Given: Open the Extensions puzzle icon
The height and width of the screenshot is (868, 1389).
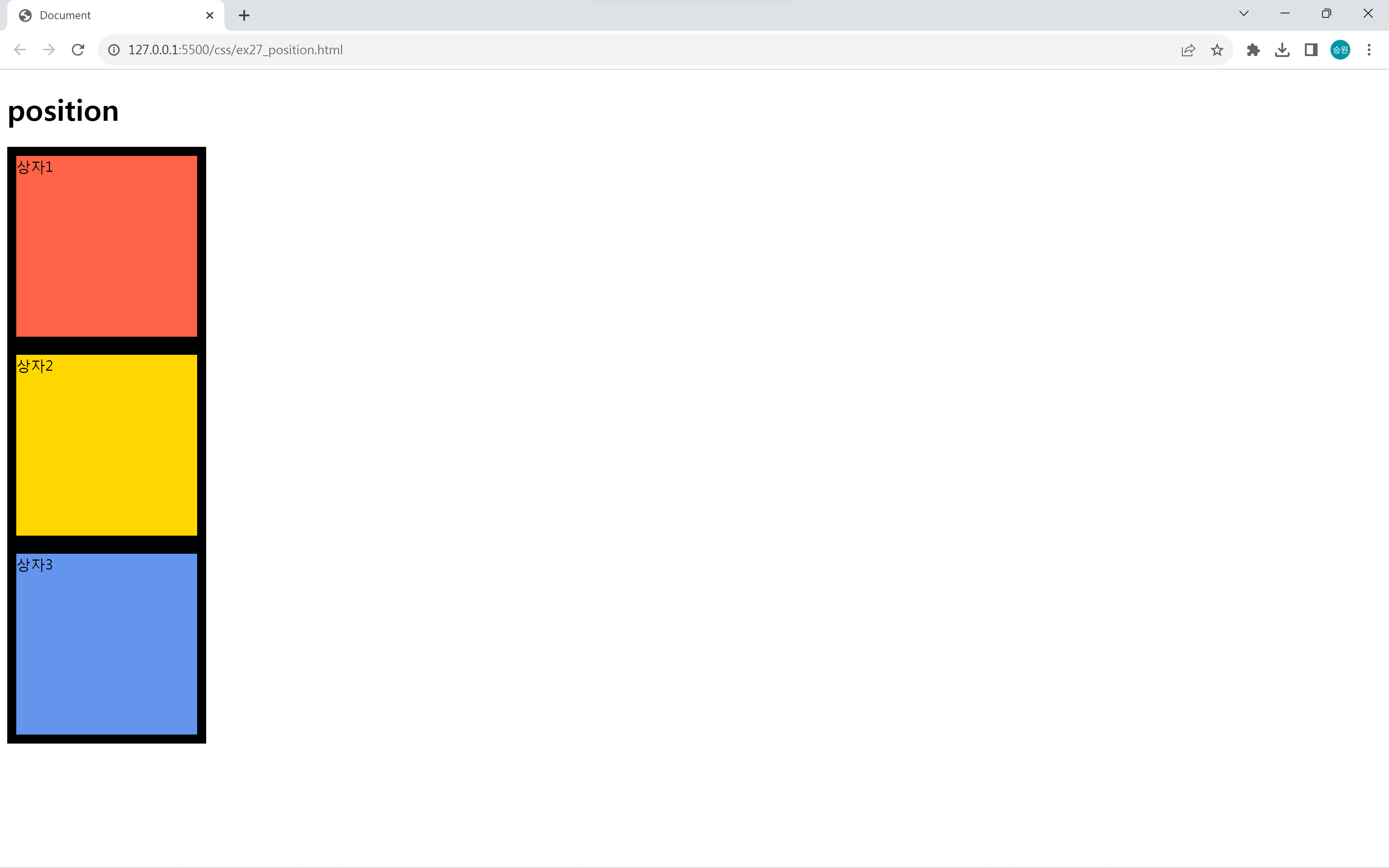Looking at the screenshot, I should (1253, 50).
